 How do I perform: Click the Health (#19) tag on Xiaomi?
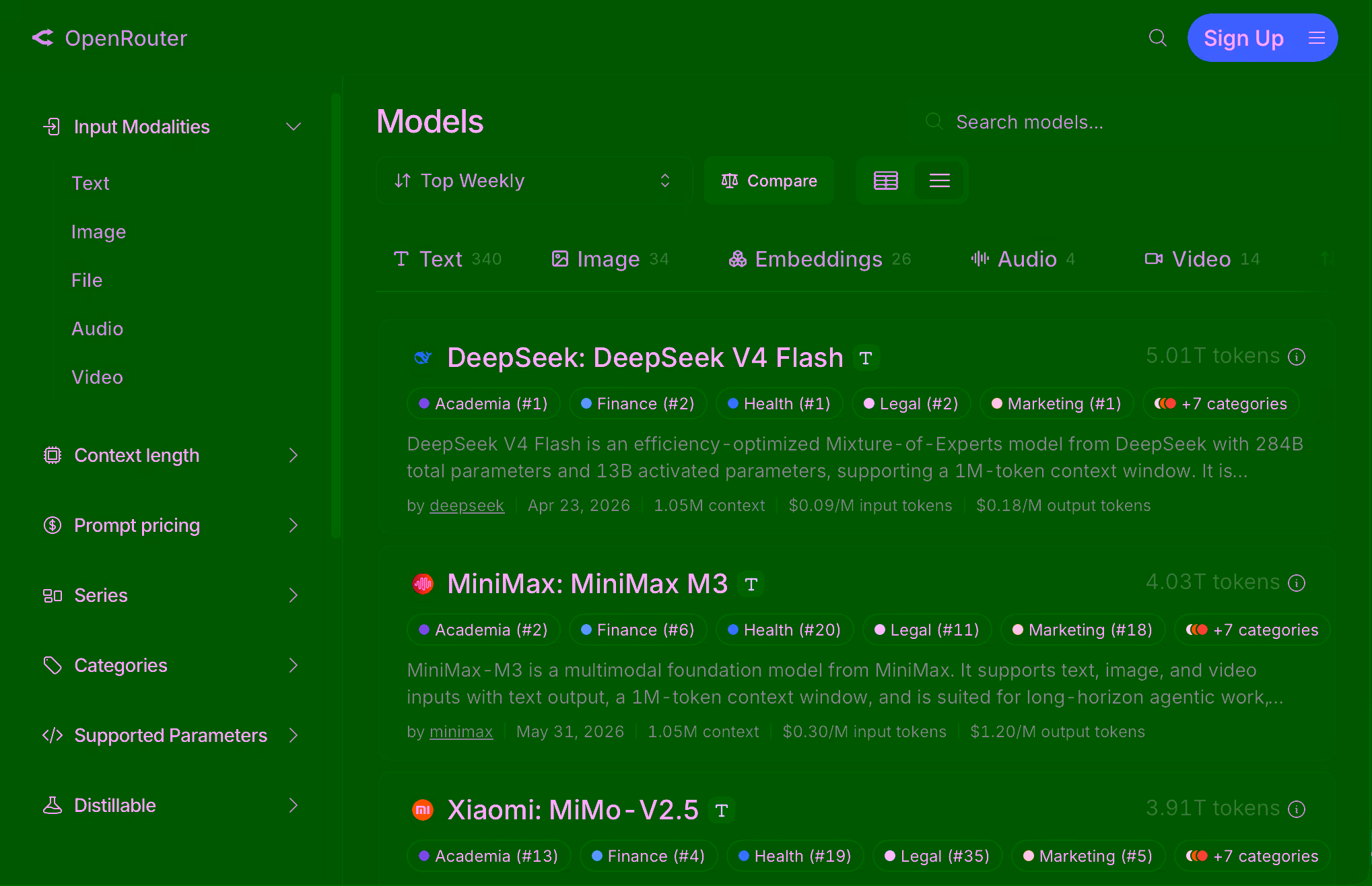(795, 856)
